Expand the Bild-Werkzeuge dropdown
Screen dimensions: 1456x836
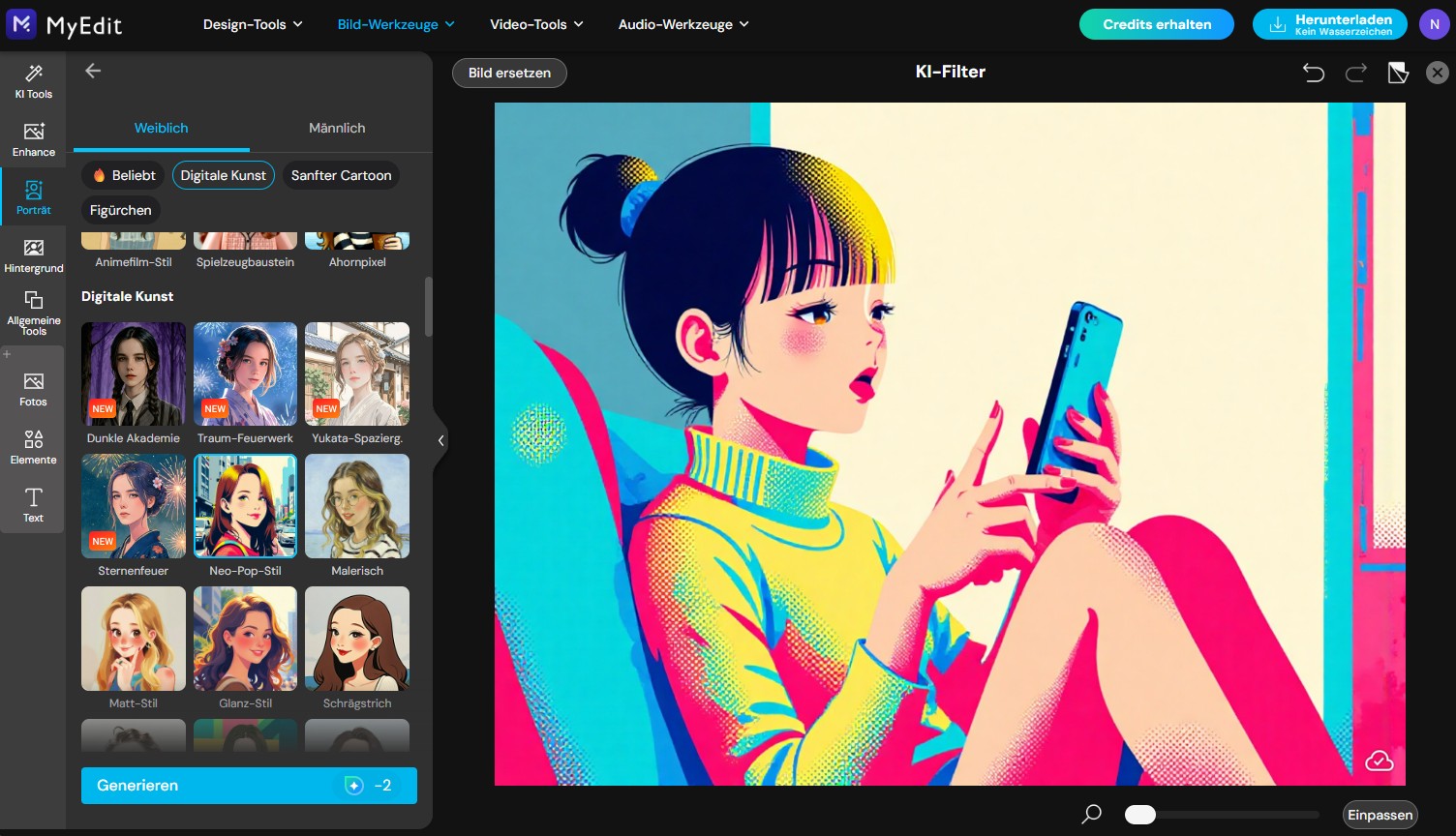coord(395,24)
